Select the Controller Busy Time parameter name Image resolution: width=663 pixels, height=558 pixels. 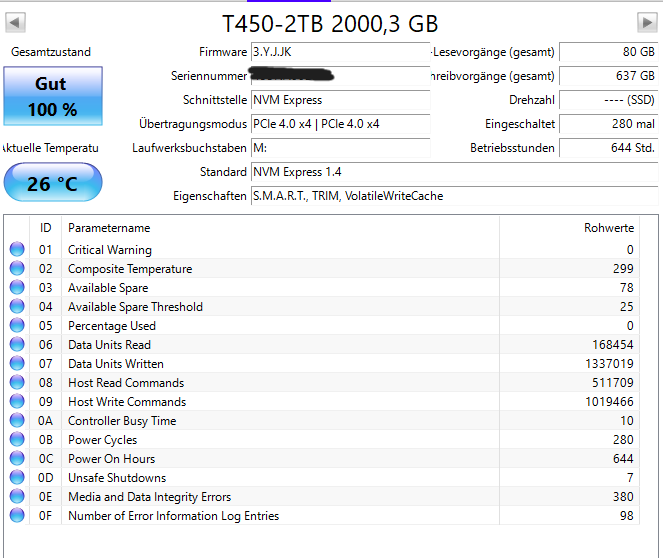pos(122,421)
